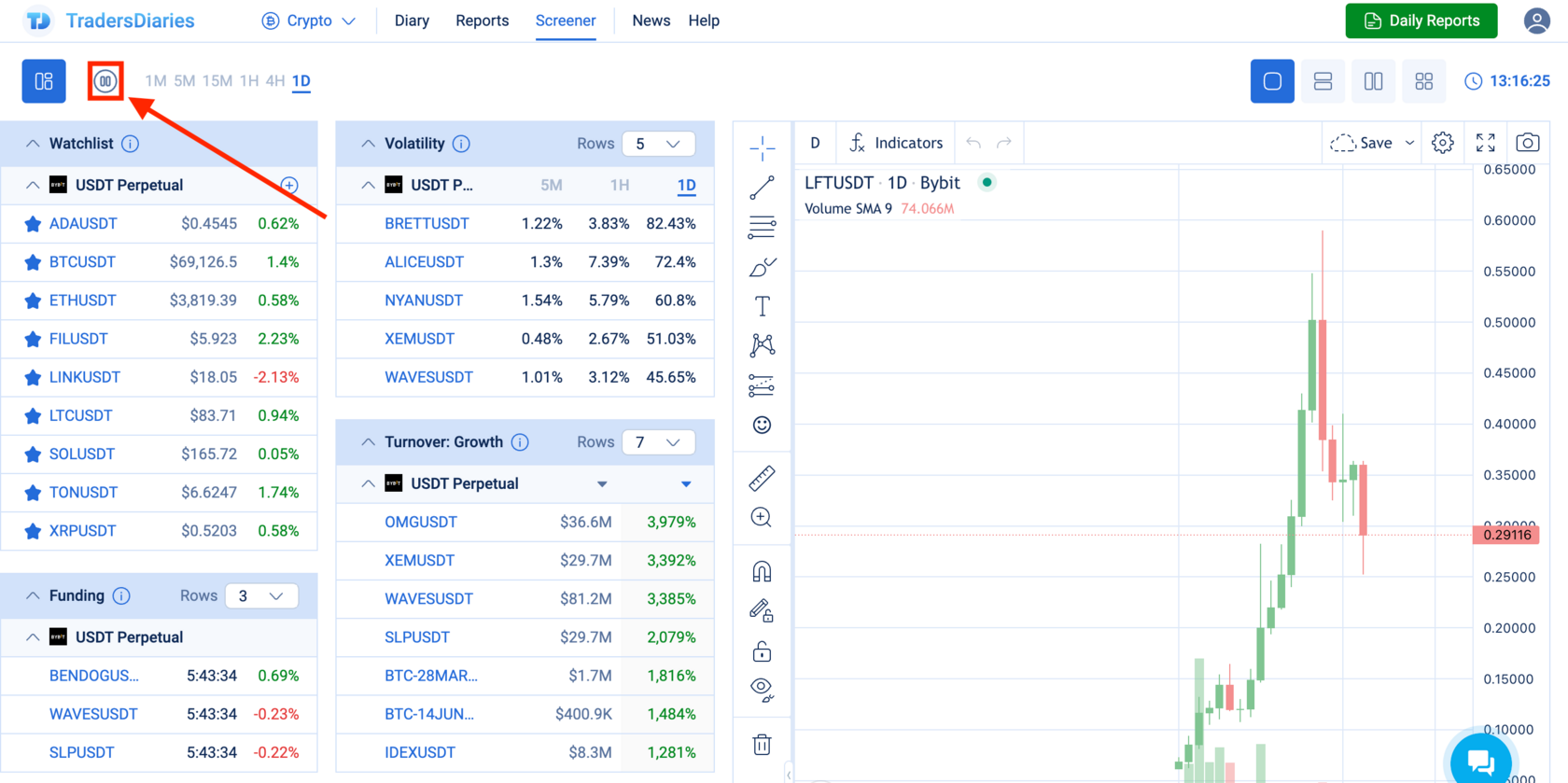Sort Turnover by the percentage column arrow
The image size is (1568, 783).
click(x=686, y=483)
